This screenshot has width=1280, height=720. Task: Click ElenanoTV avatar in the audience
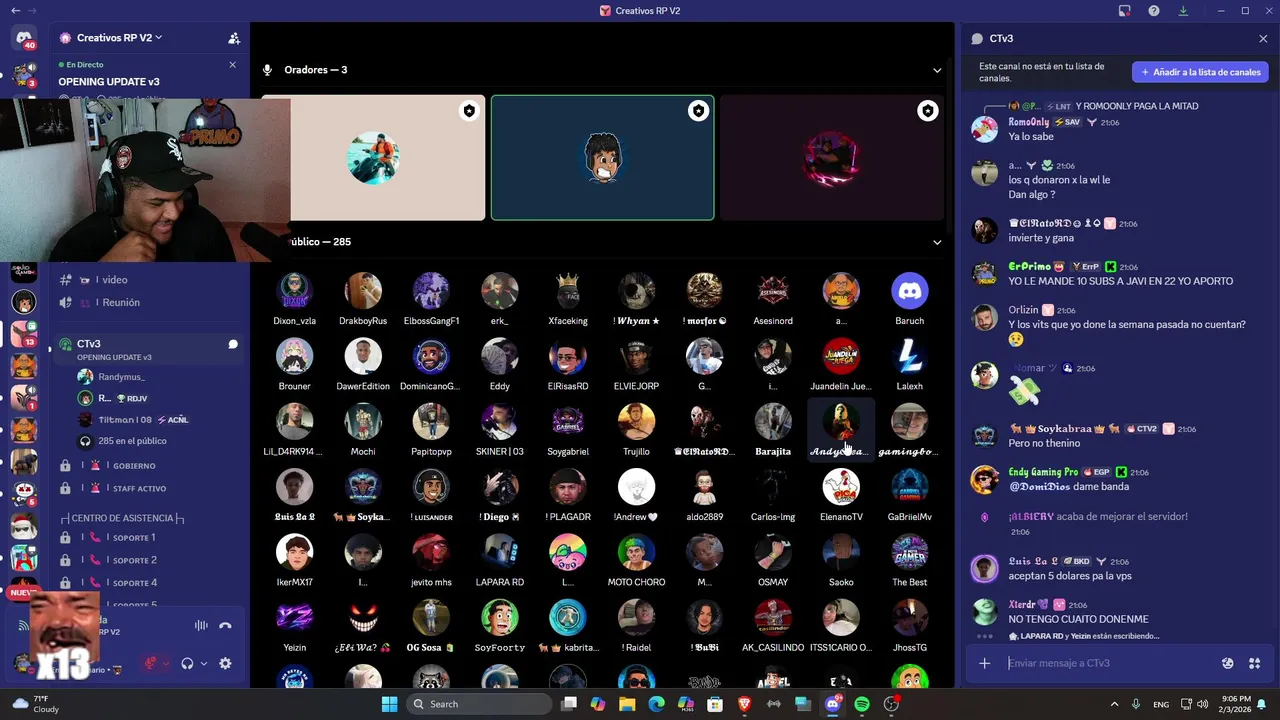pyautogui.click(x=841, y=487)
